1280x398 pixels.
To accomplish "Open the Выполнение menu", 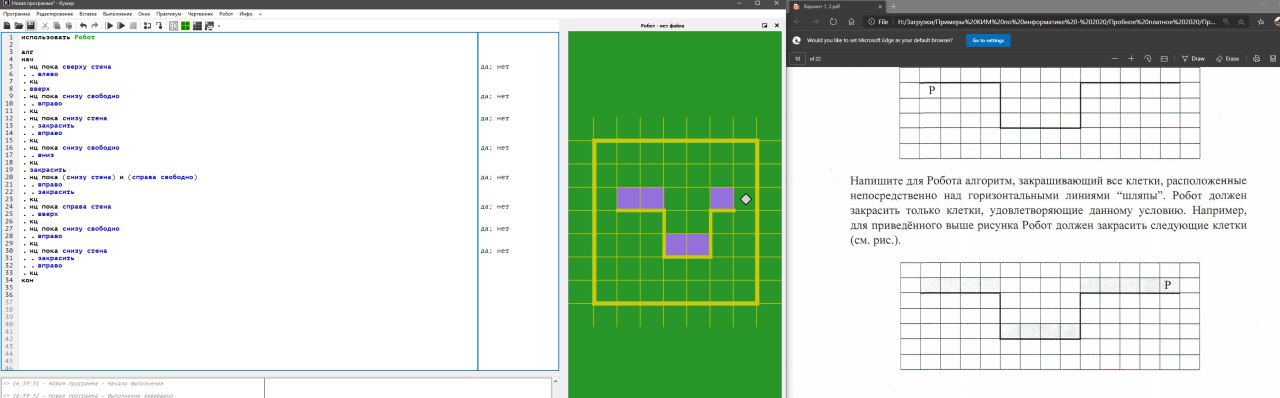I will pos(117,14).
